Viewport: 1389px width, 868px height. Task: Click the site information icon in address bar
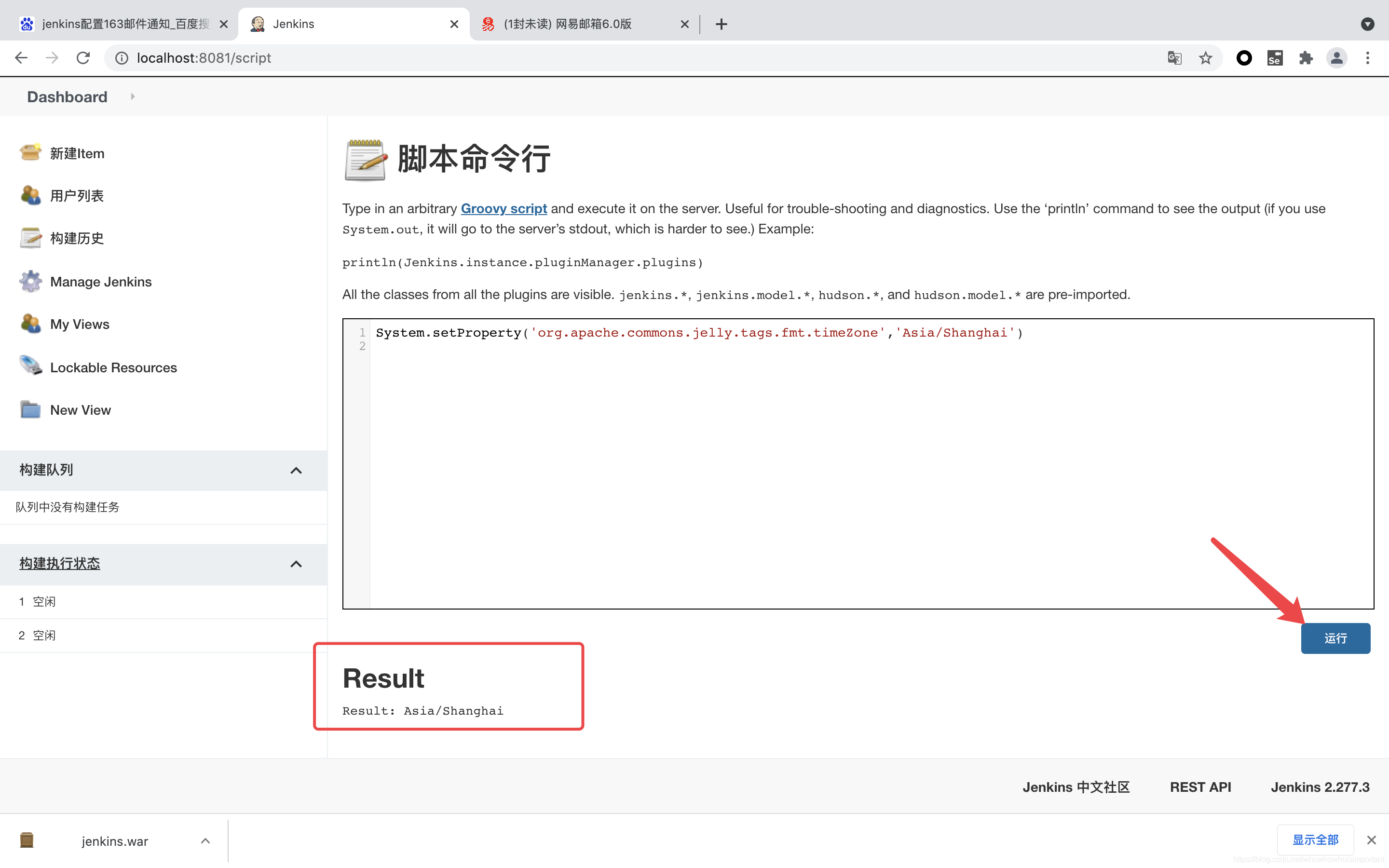pyautogui.click(x=122, y=58)
